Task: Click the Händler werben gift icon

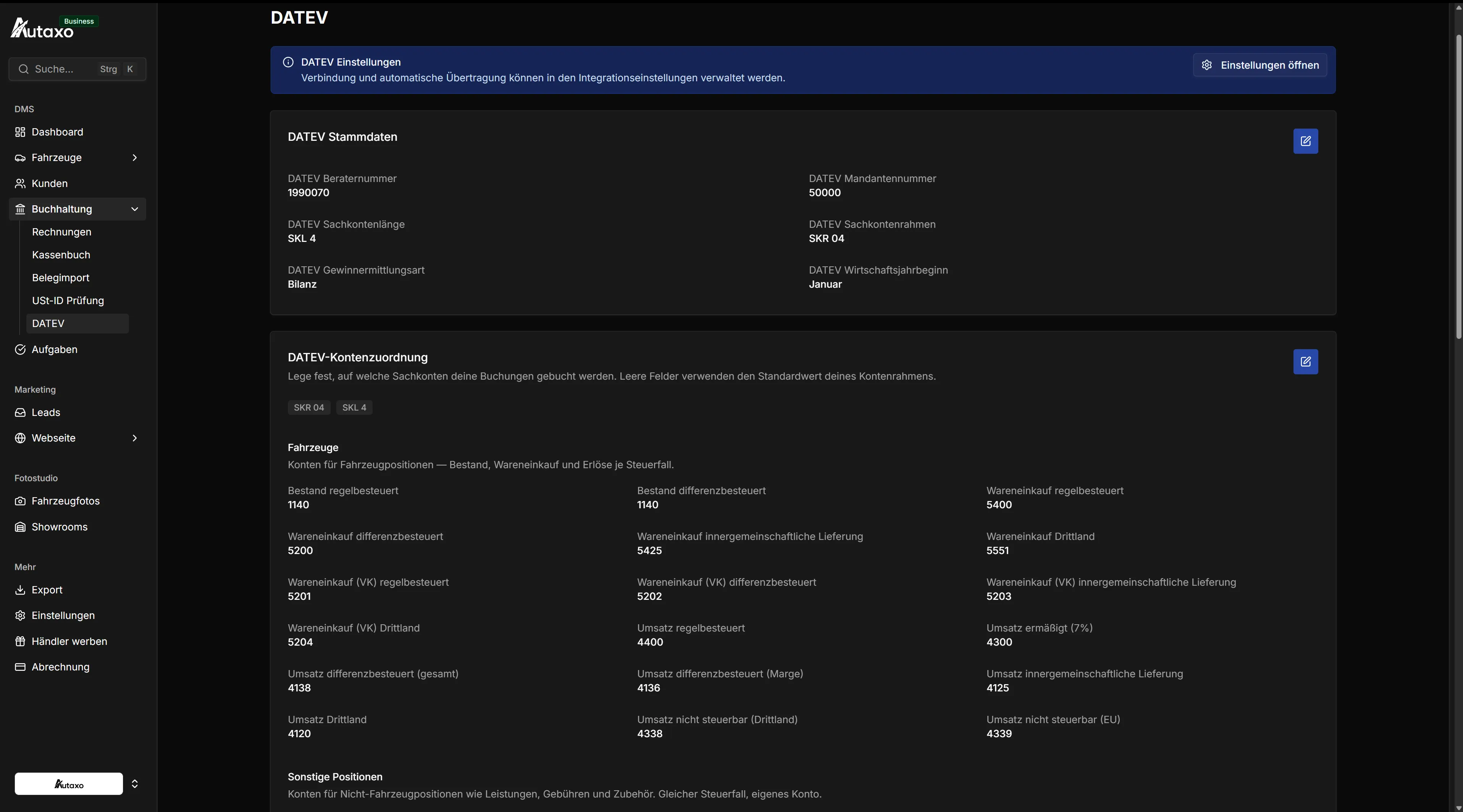Action: pyautogui.click(x=20, y=642)
